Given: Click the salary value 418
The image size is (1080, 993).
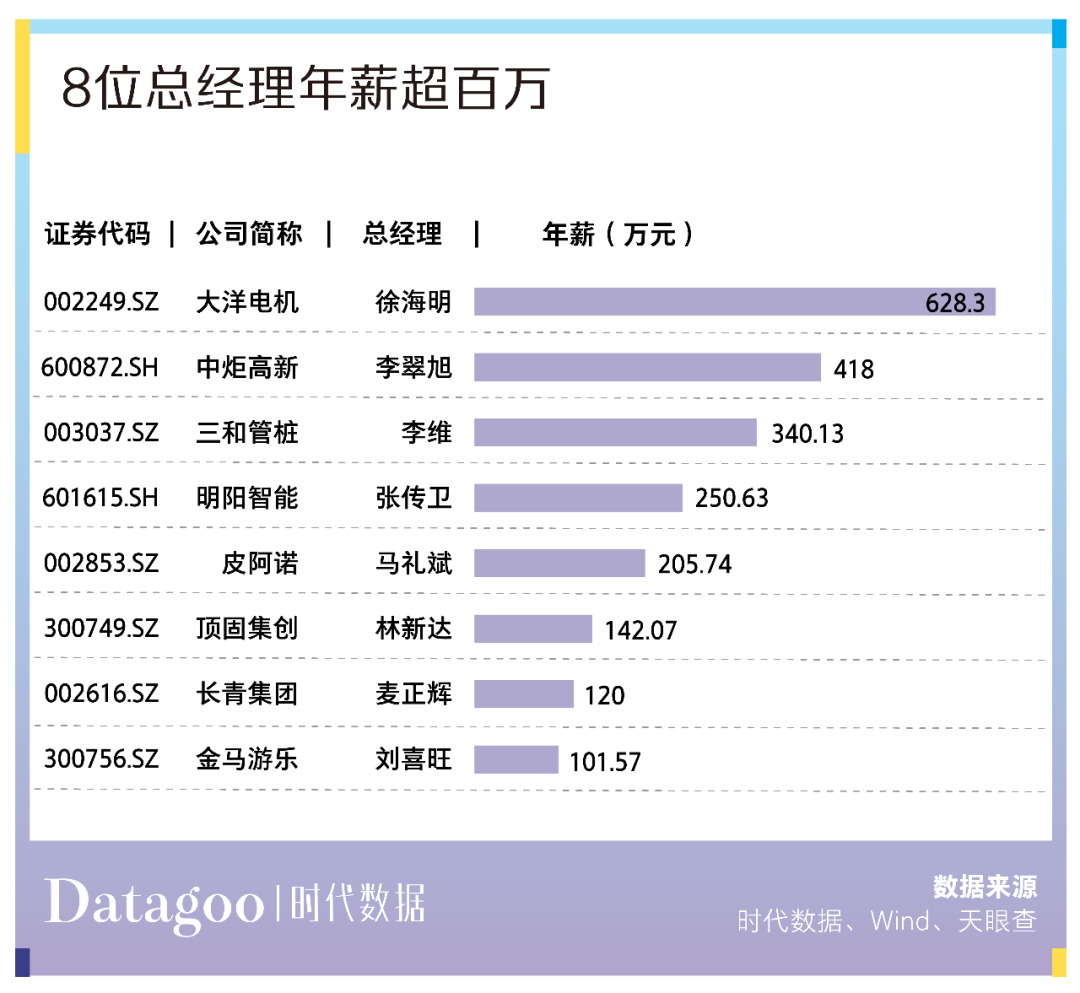Looking at the screenshot, I should point(853,369).
